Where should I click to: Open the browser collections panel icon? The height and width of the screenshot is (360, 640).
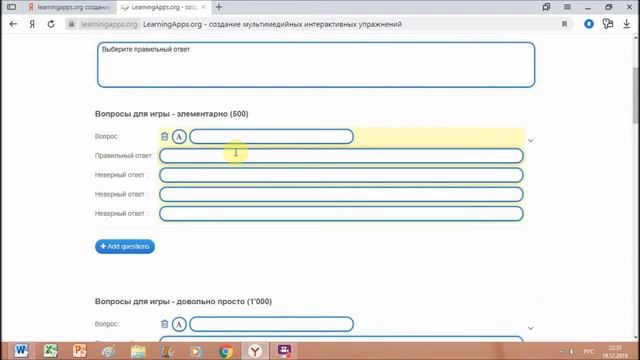pyautogui.click(x=546, y=7)
